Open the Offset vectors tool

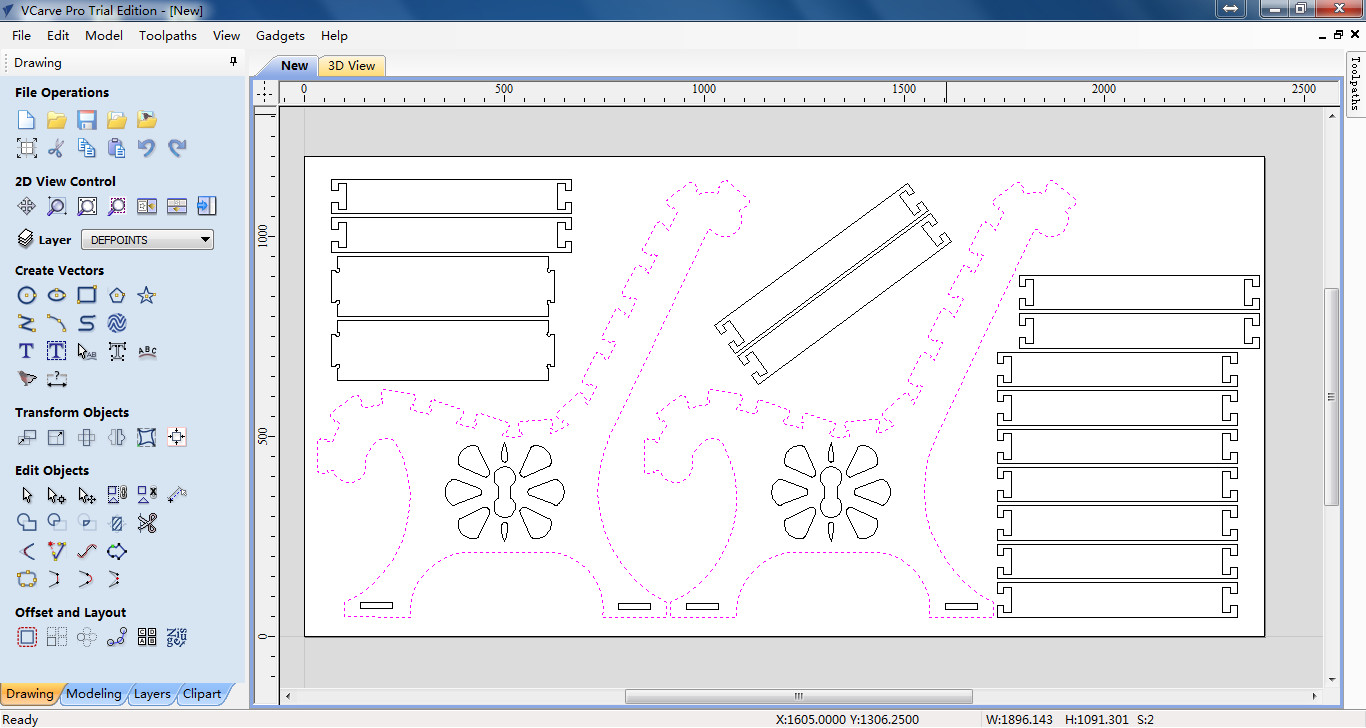pos(27,637)
